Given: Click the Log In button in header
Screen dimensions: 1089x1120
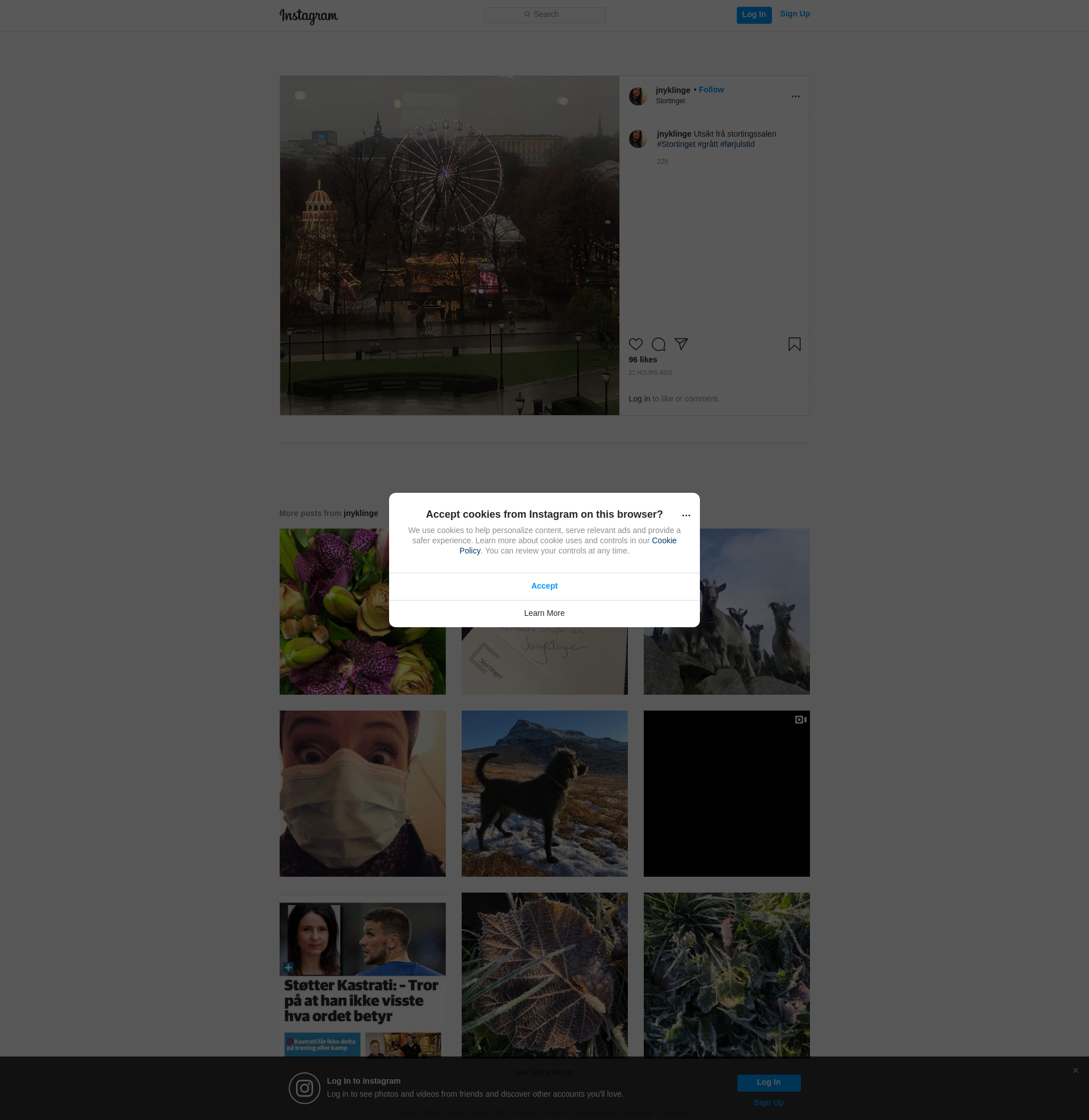Looking at the screenshot, I should (753, 15).
